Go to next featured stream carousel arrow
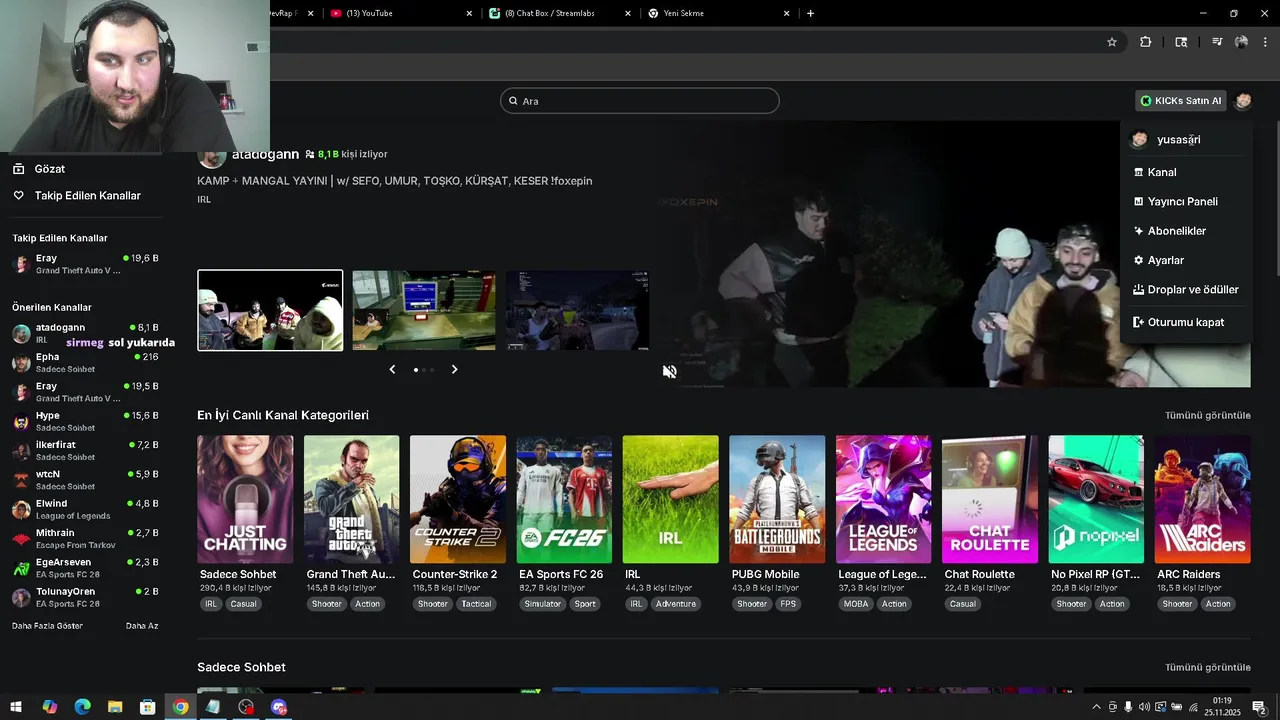This screenshot has width=1280, height=720. click(x=454, y=369)
